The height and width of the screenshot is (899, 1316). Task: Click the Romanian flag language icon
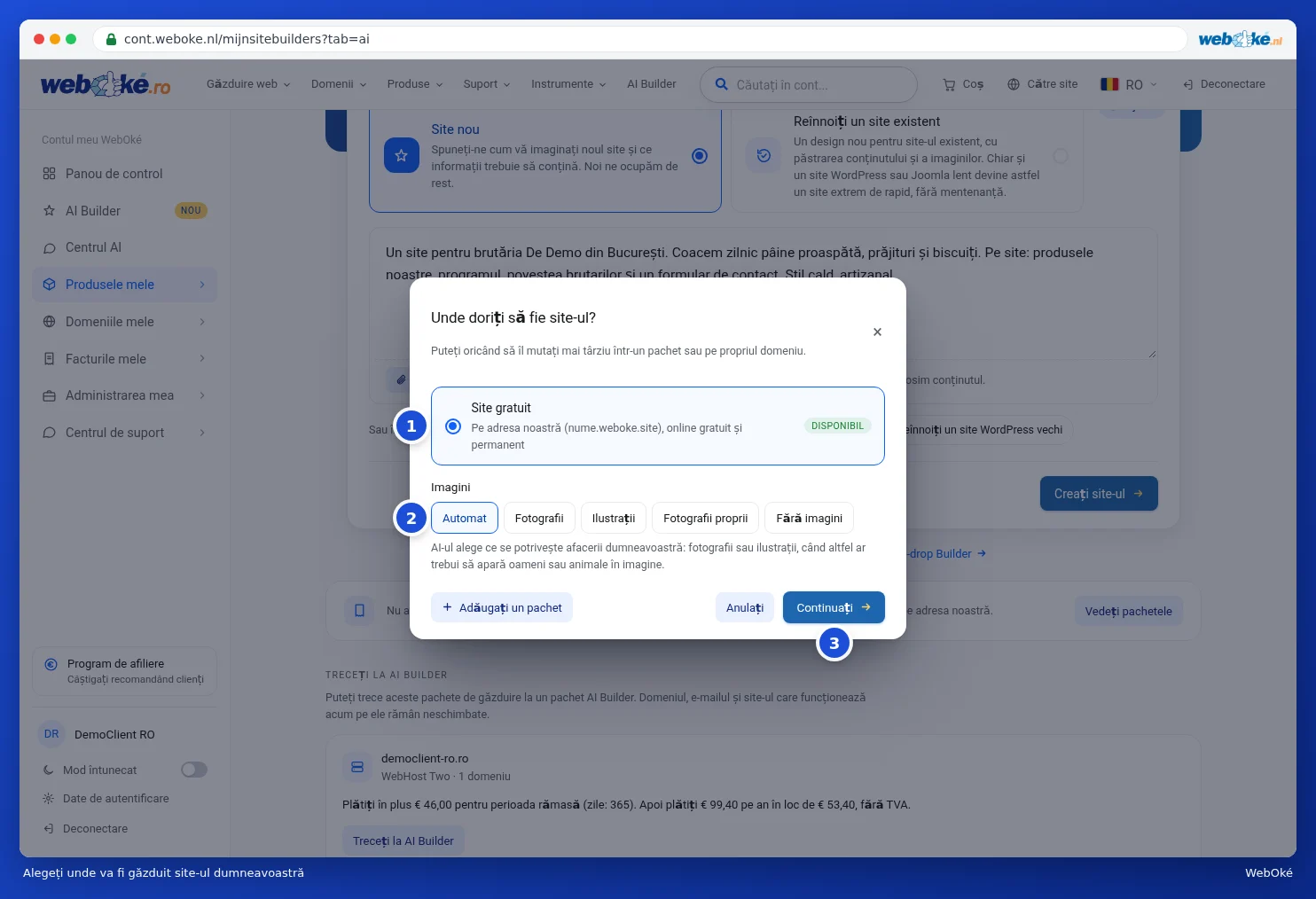pos(1109,84)
